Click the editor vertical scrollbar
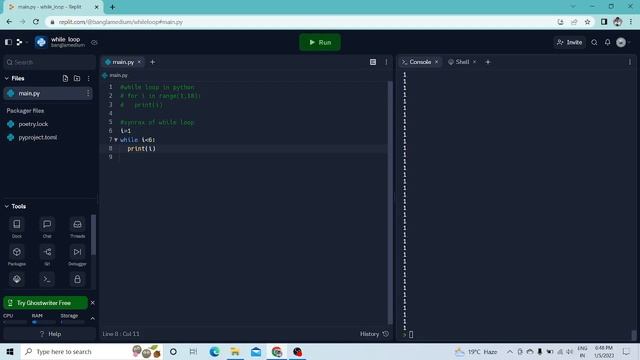 coord(390,202)
